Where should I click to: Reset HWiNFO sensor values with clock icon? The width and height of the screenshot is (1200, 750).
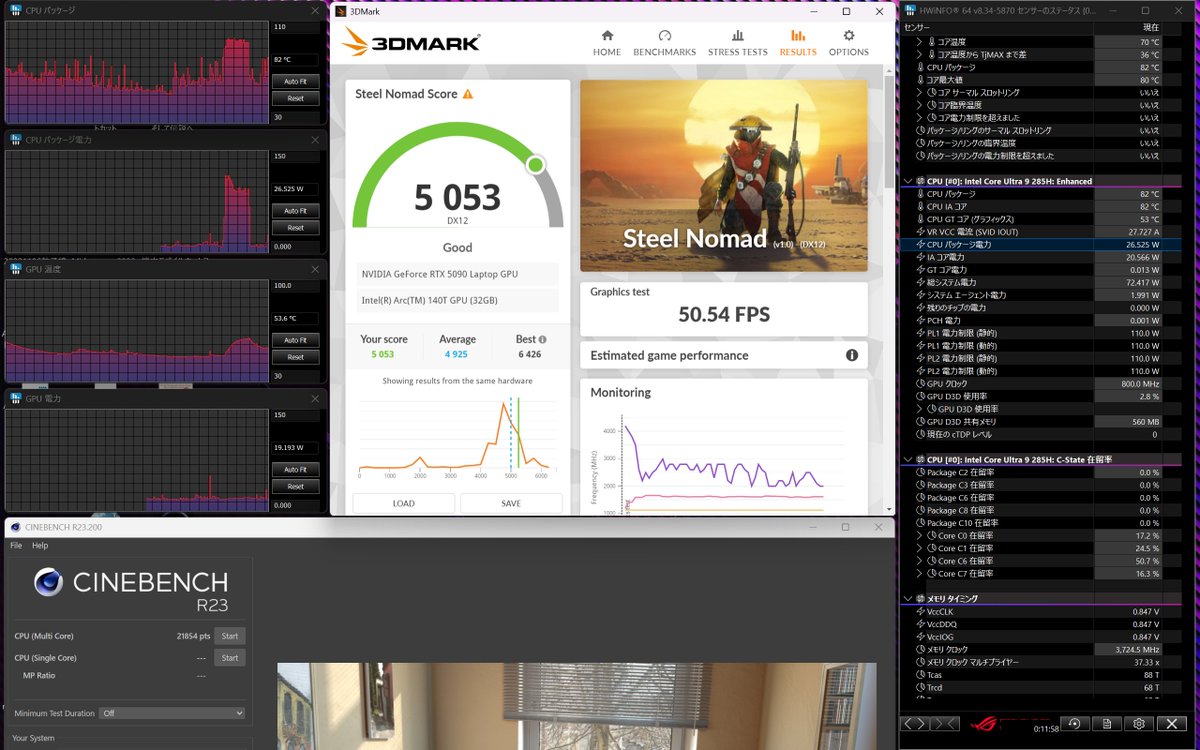pyautogui.click(x=1074, y=723)
